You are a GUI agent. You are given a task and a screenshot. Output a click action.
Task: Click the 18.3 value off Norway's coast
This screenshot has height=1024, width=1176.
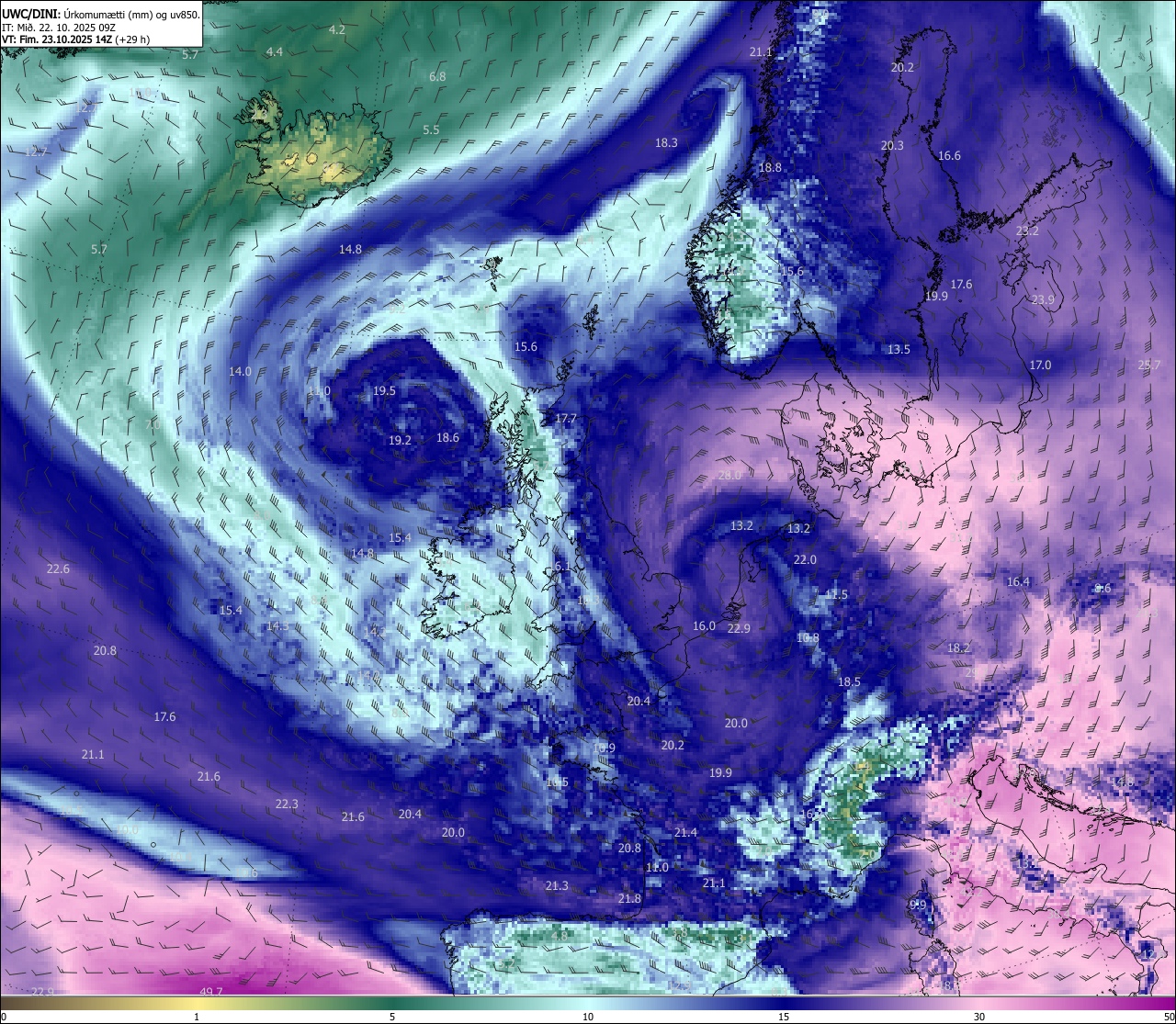pos(666,142)
